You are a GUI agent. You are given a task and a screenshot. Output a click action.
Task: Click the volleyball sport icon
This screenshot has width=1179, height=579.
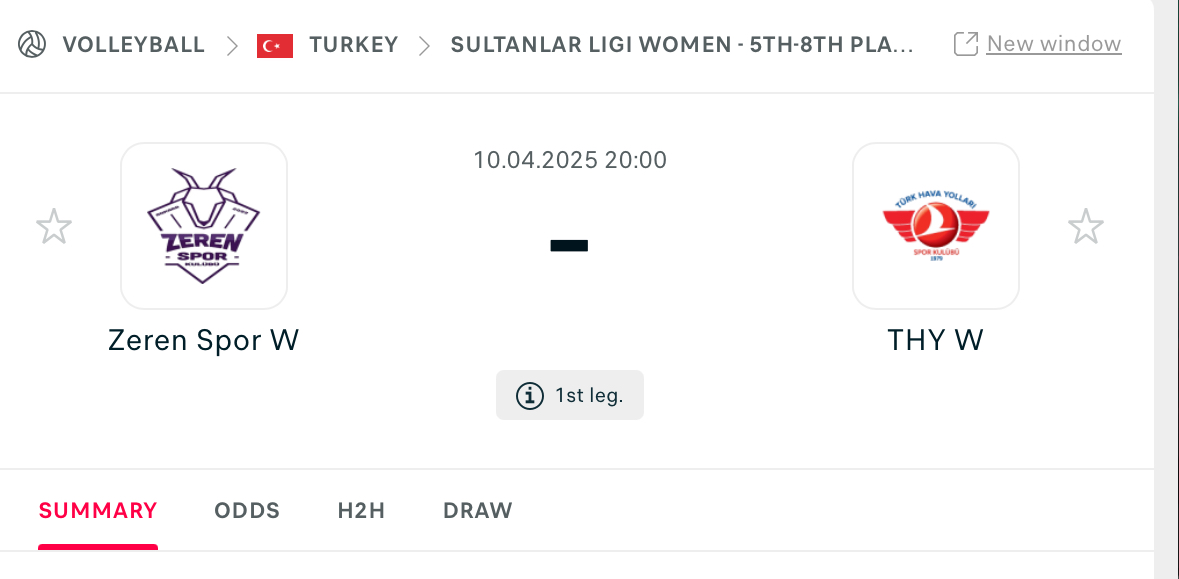32,44
